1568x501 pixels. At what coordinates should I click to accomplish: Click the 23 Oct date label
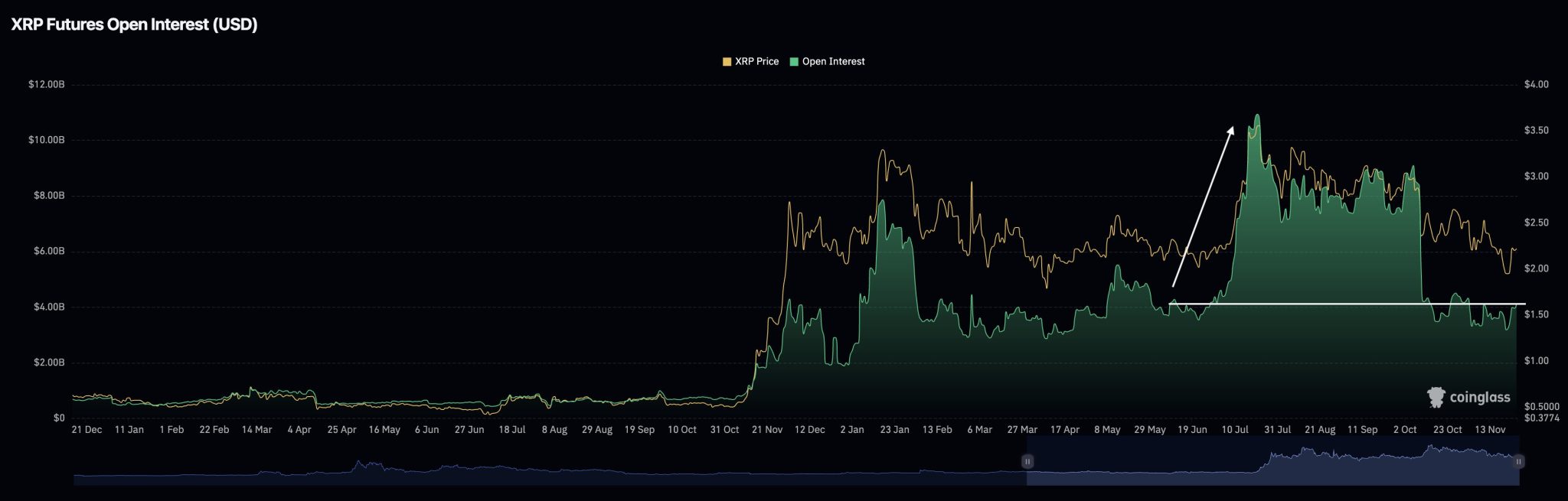pyautogui.click(x=1448, y=430)
